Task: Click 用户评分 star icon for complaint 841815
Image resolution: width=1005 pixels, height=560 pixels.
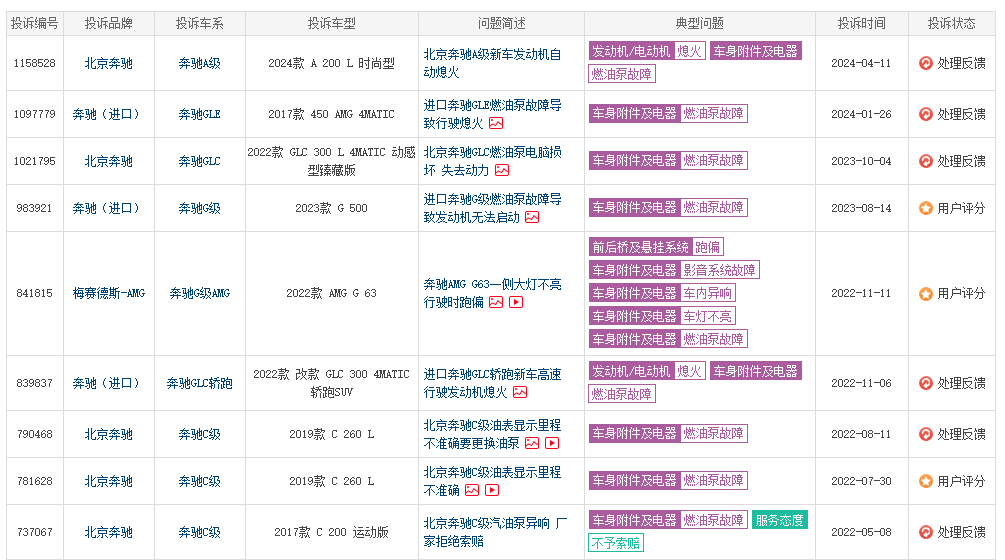Action: tap(926, 293)
